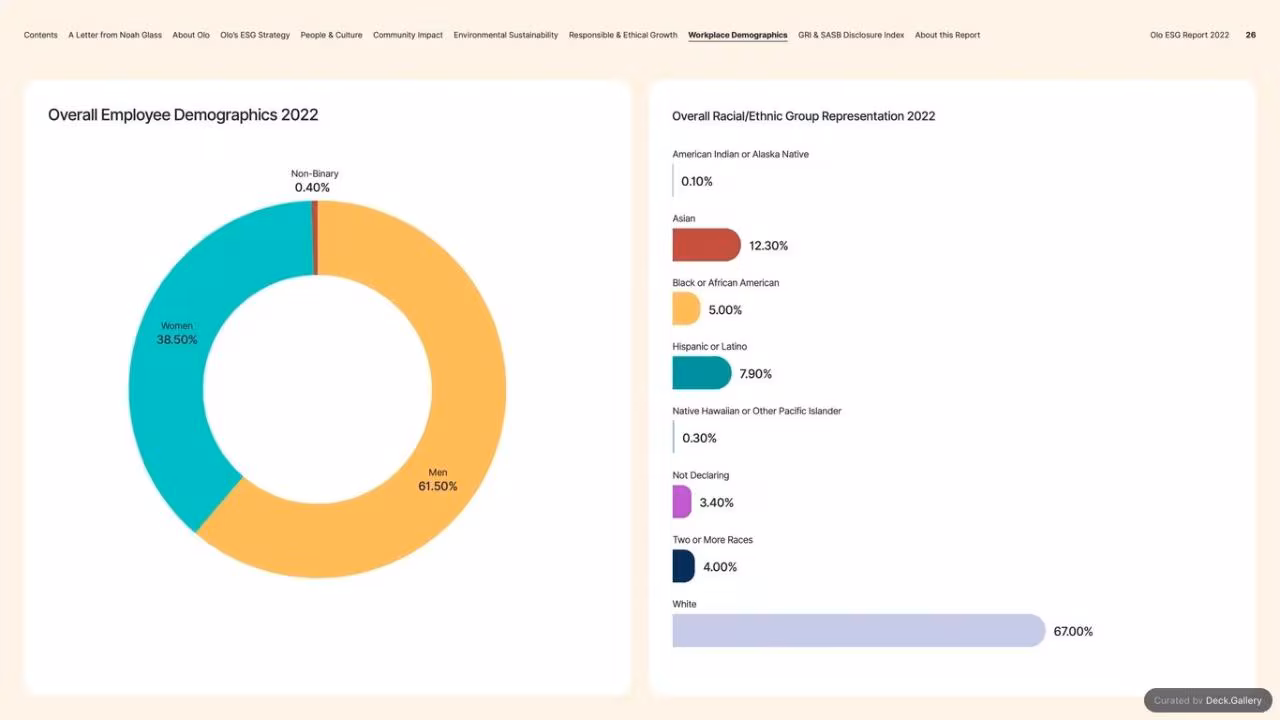Click the American Indian or Alaska Native label
Screen dimensions: 1280x720
[741, 155]
